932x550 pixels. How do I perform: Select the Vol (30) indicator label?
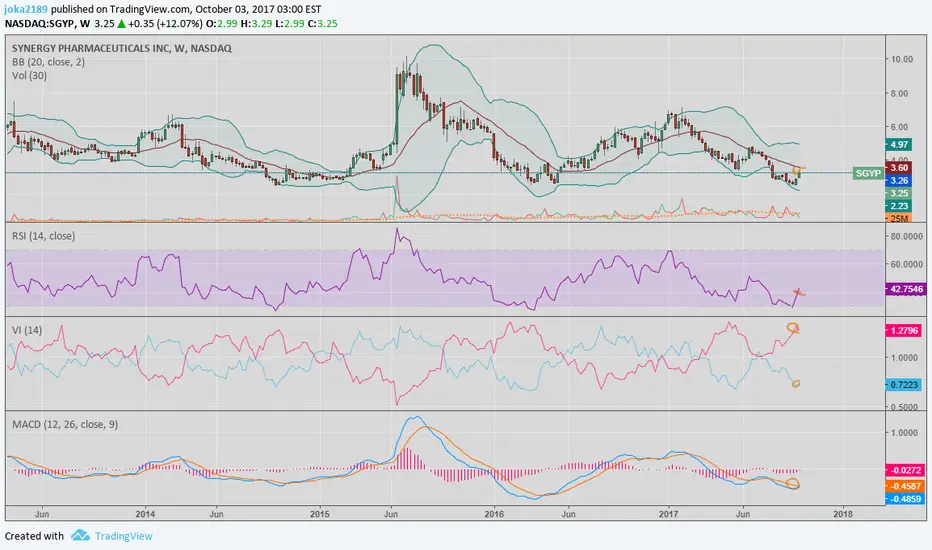point(29,76)
